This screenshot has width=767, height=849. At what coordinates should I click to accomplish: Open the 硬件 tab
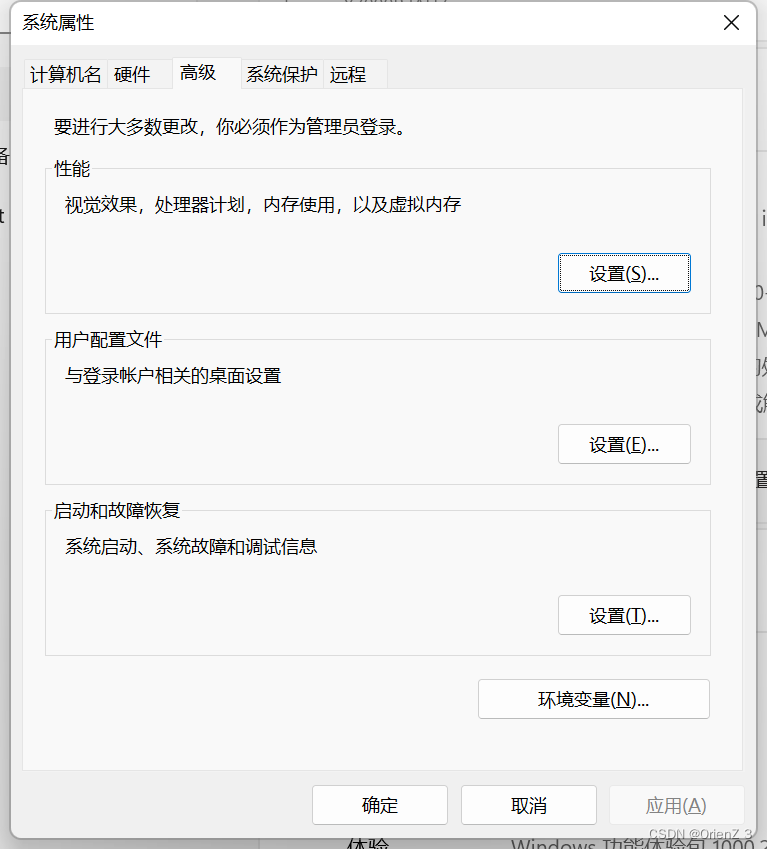point(140,75)
